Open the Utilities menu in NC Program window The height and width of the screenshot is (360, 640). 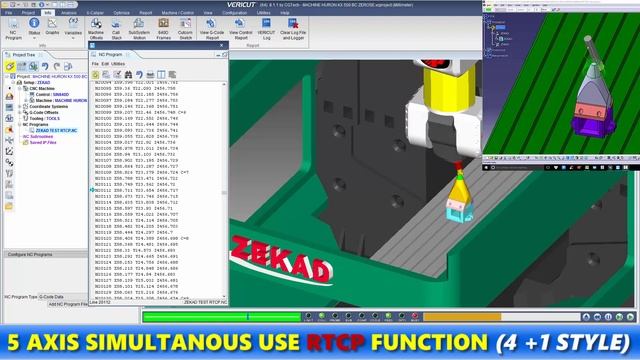[118, 64]
